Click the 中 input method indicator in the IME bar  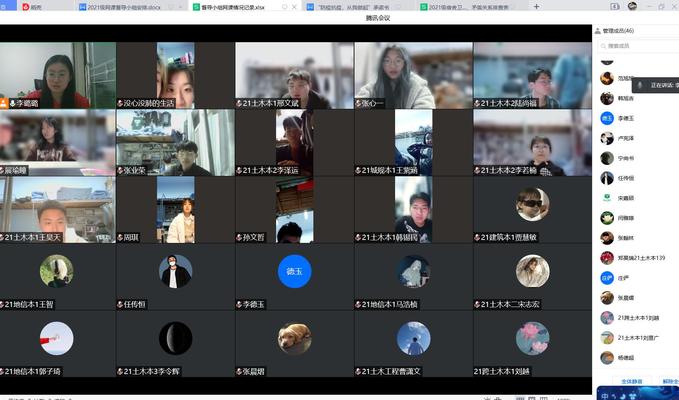click(603, 394)
